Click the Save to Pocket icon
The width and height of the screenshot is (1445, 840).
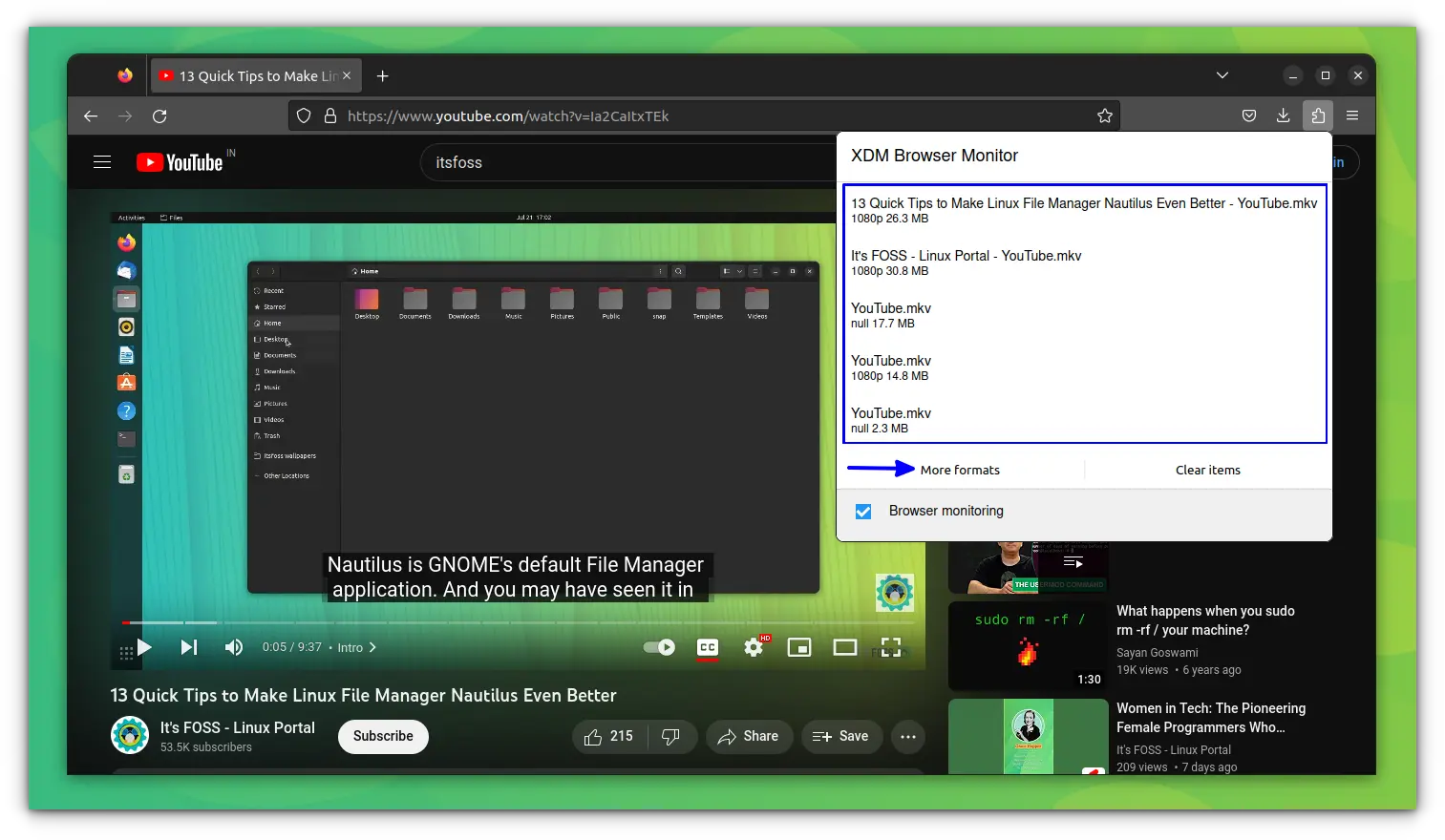pyautogui.click(x=1248, y=115)
